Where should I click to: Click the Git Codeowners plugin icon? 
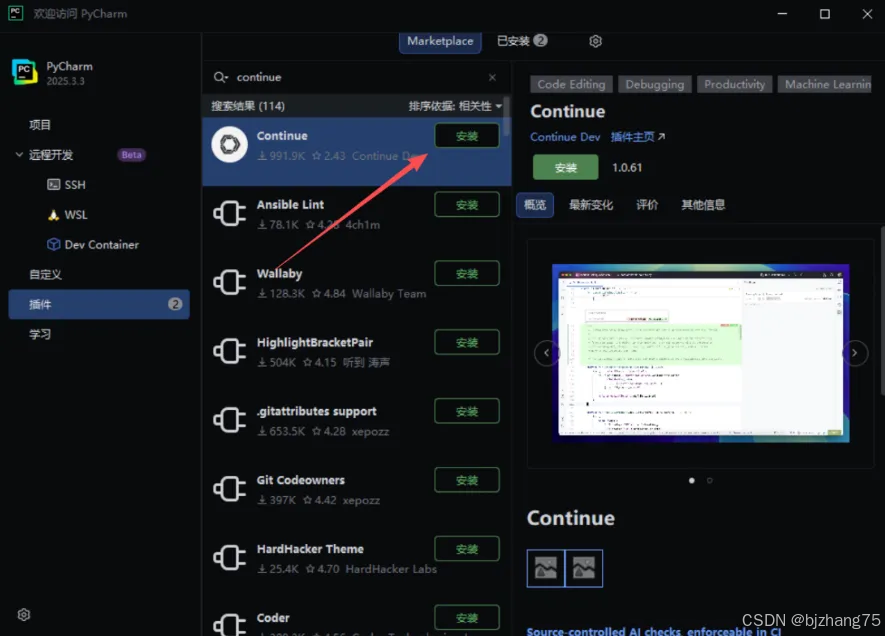point(230,489)
